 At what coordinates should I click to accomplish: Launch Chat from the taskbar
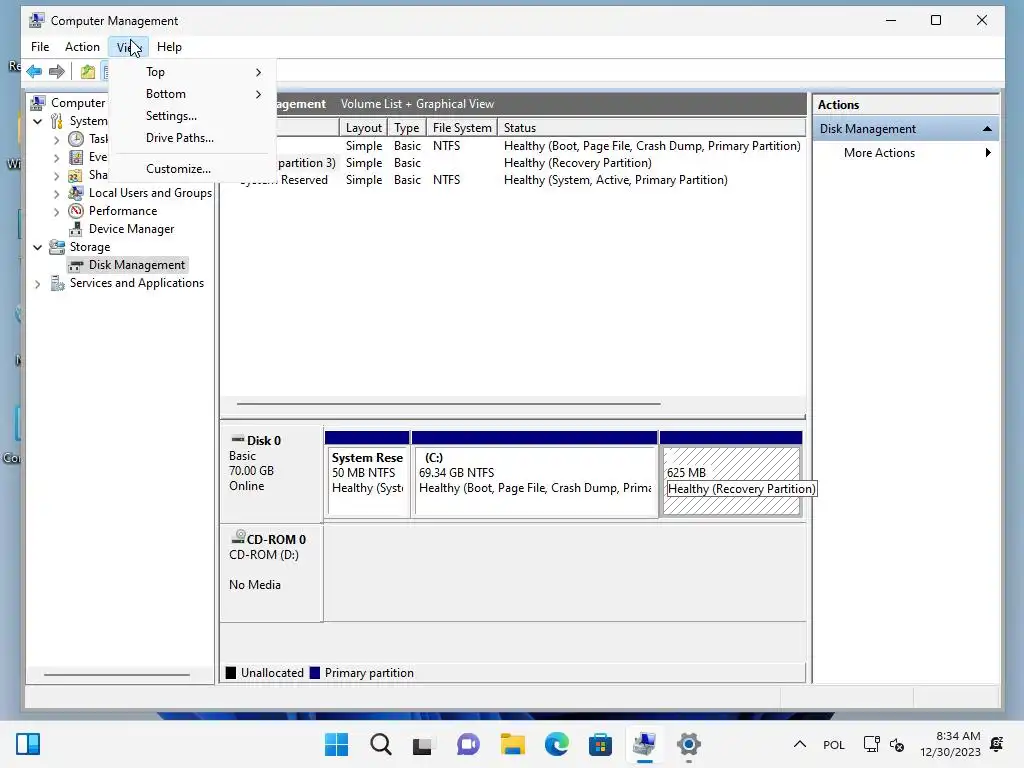point(468,744)
